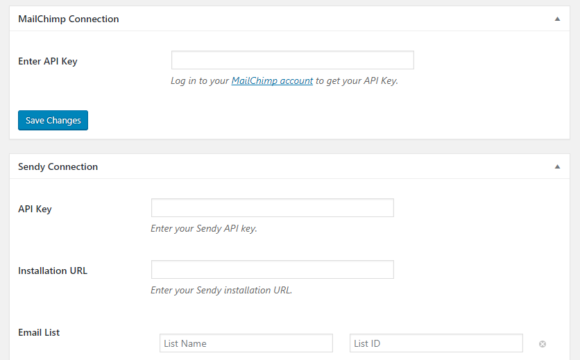Focus the Sendy API Key input
580x360 pixels.
point(272,208)
